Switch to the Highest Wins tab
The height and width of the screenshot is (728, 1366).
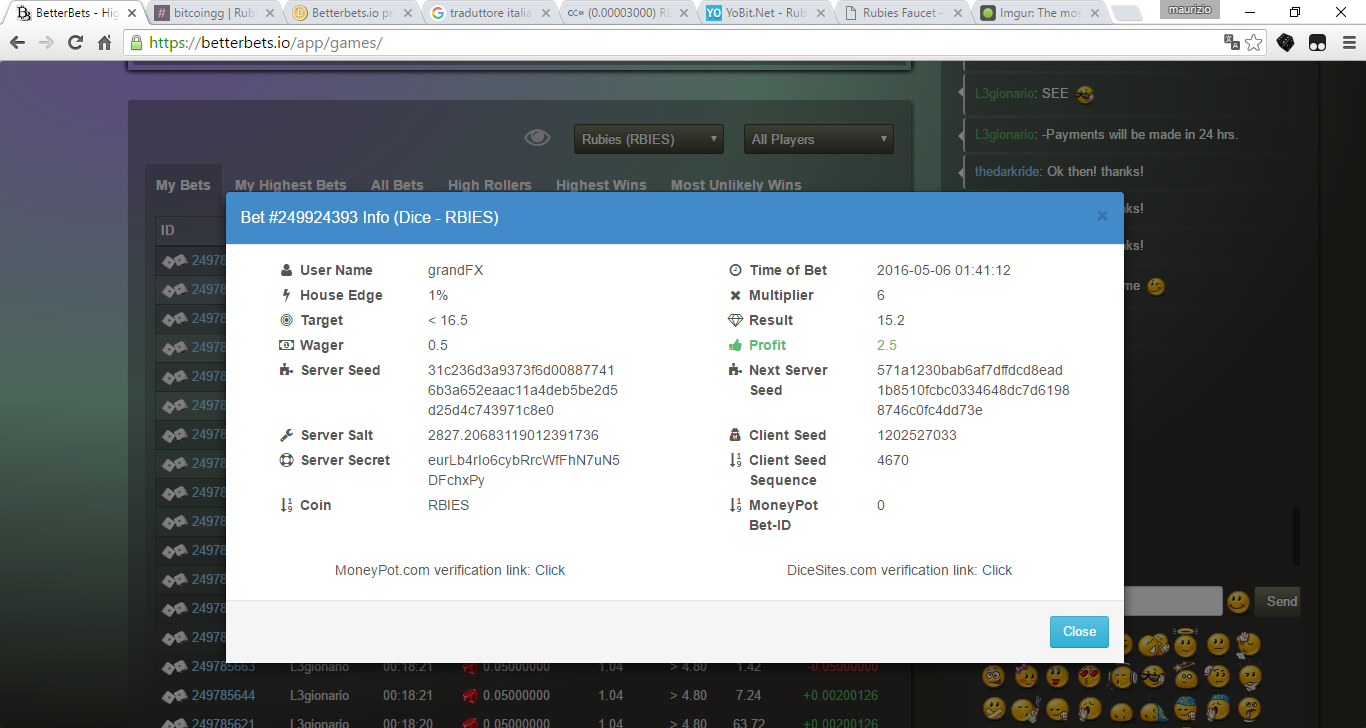pyautogui.click(x=601, y=185)
